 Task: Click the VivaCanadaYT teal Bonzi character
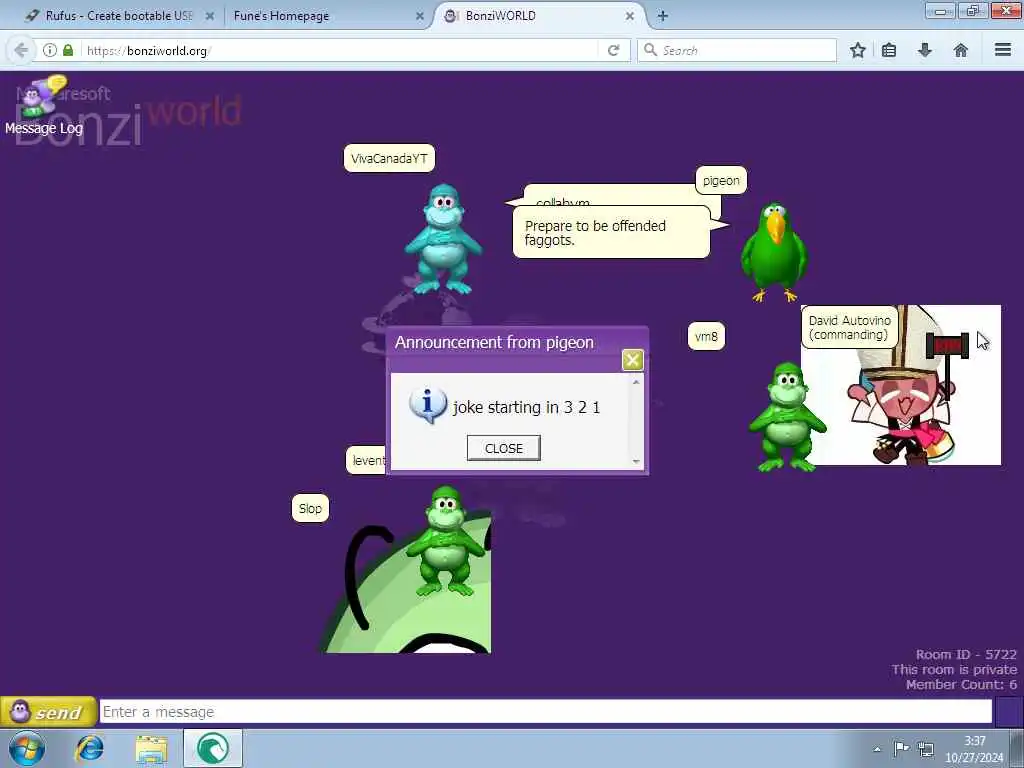point(443,239)
